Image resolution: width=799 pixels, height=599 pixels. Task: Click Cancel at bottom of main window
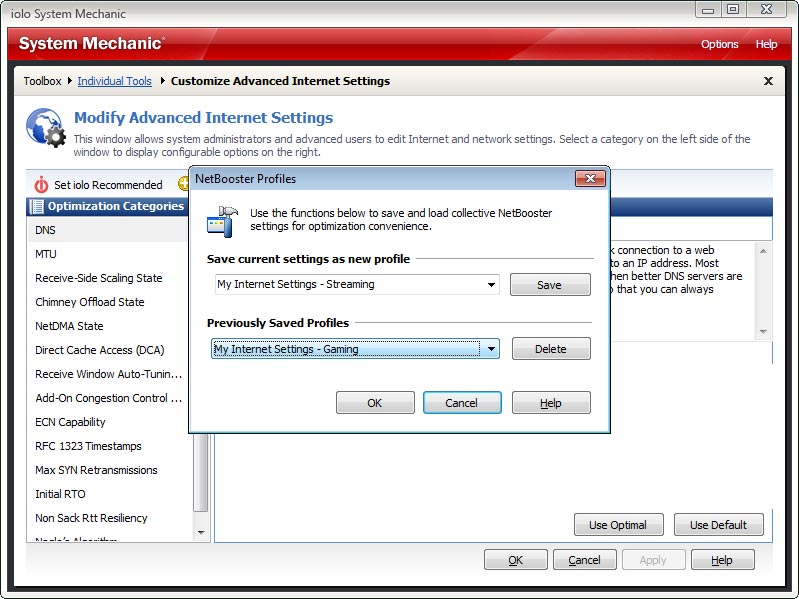point(584,560)
